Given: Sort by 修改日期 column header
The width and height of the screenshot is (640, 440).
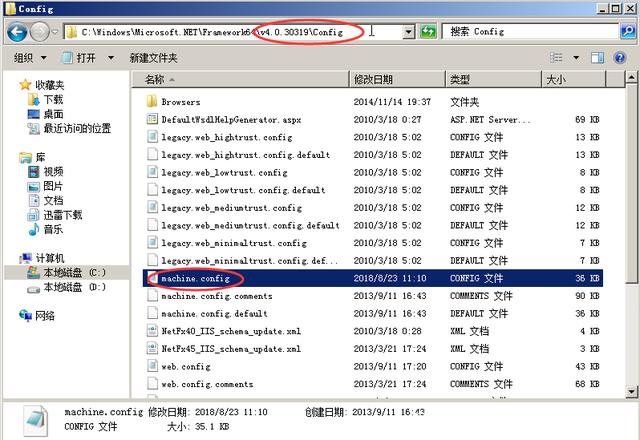Looking at the screenshot, I should tap(398, 79).
